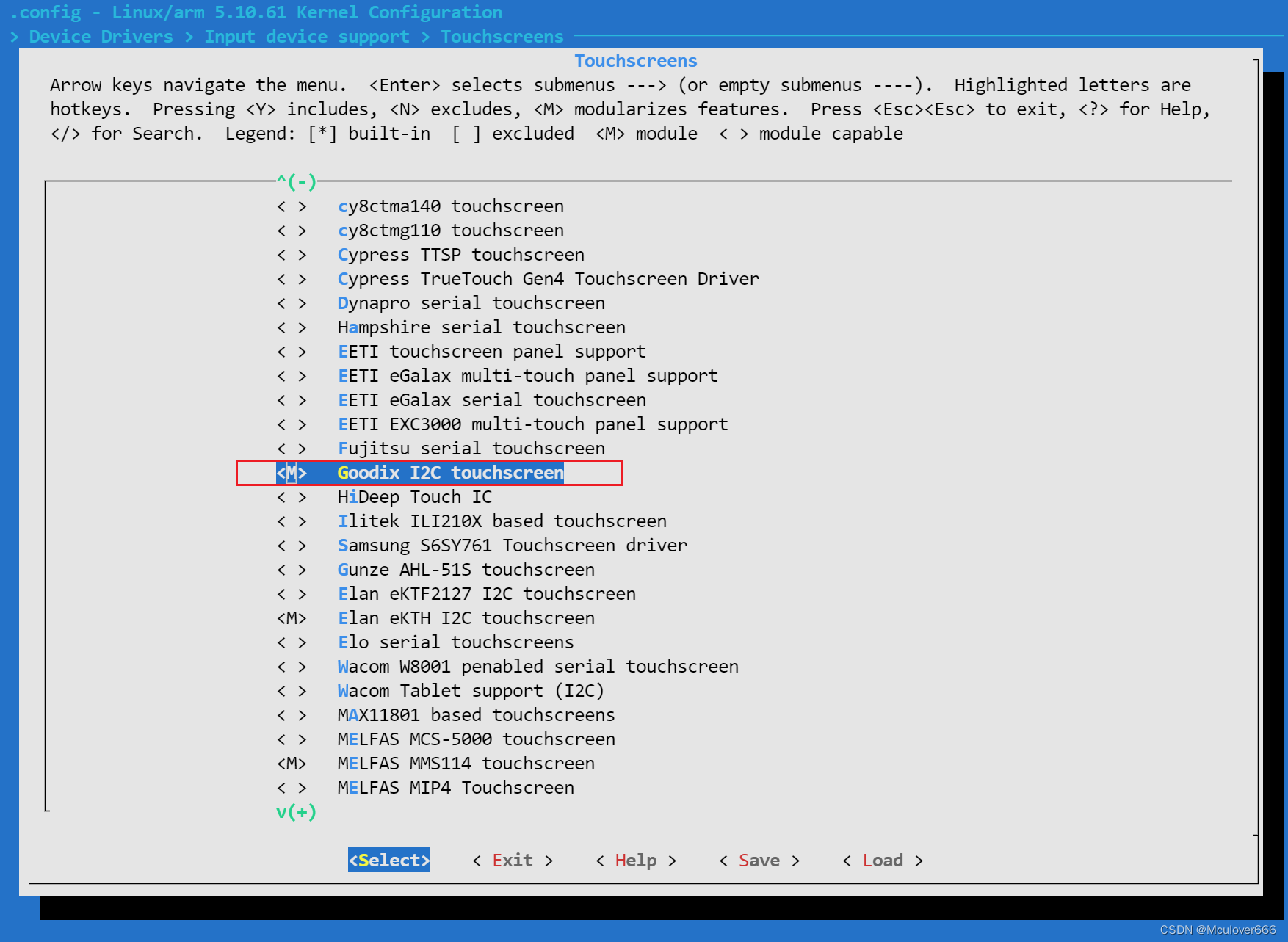Open the Help dialog

tap(634, 860)
